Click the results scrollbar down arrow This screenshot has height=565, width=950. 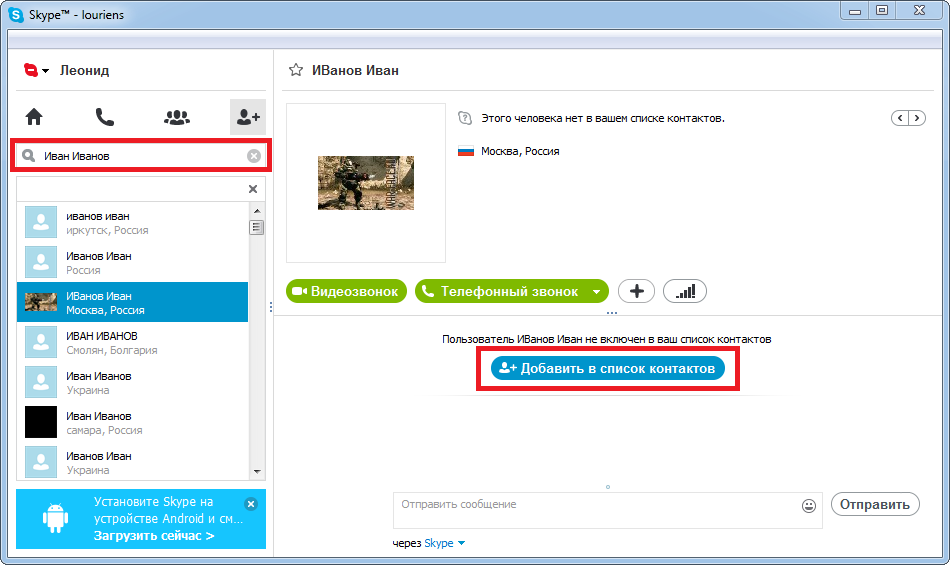point(257,471)
